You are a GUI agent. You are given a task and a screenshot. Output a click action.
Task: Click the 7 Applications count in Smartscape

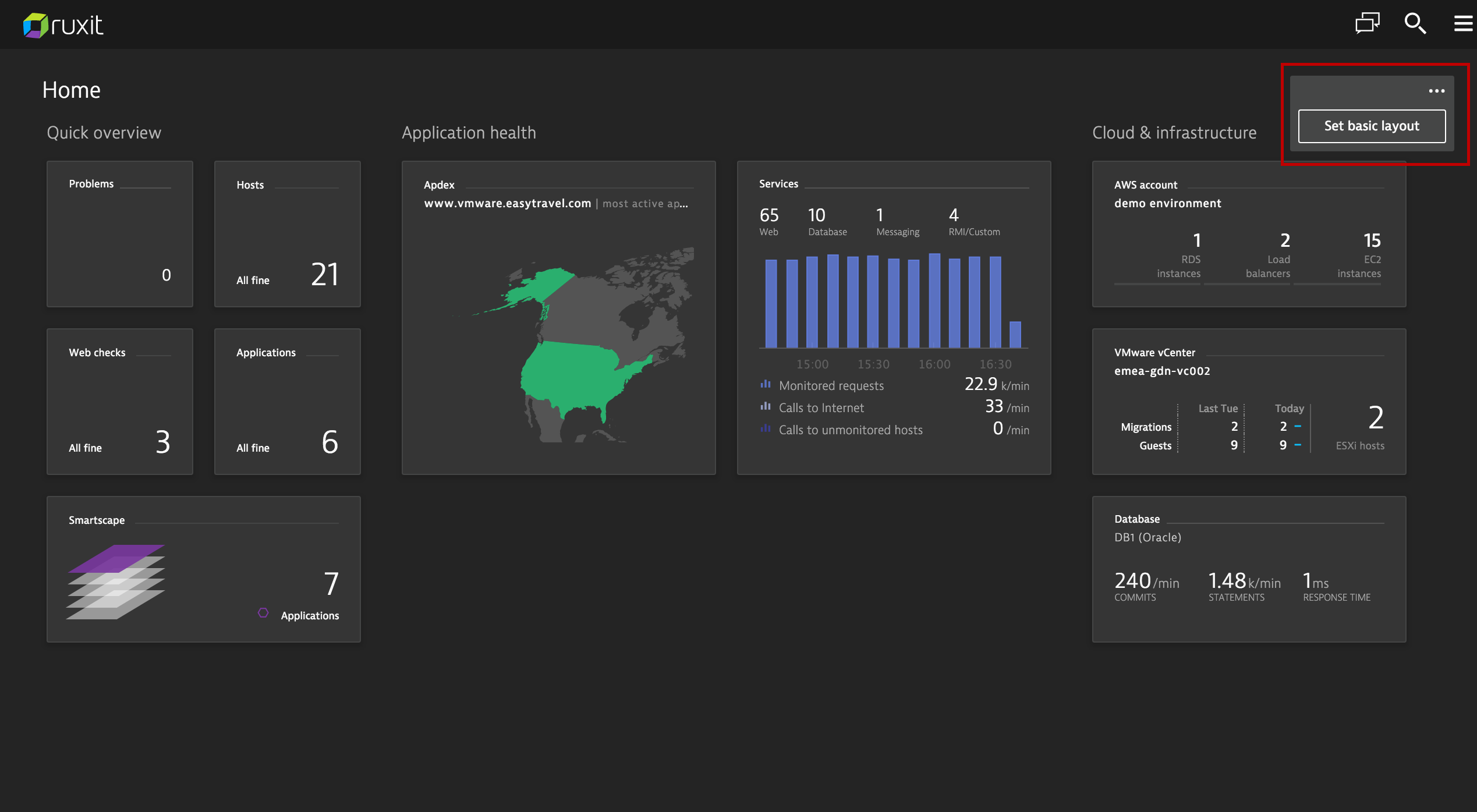(331, 583)
